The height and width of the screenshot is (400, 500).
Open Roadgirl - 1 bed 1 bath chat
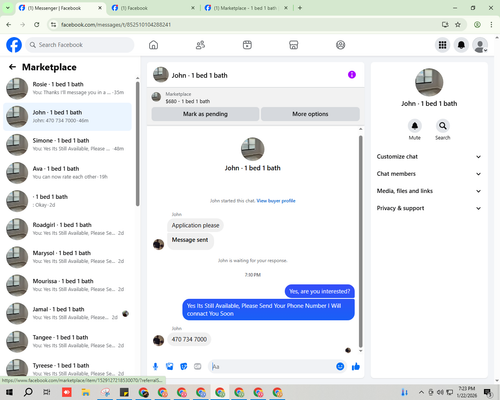[x=68, y=229]
